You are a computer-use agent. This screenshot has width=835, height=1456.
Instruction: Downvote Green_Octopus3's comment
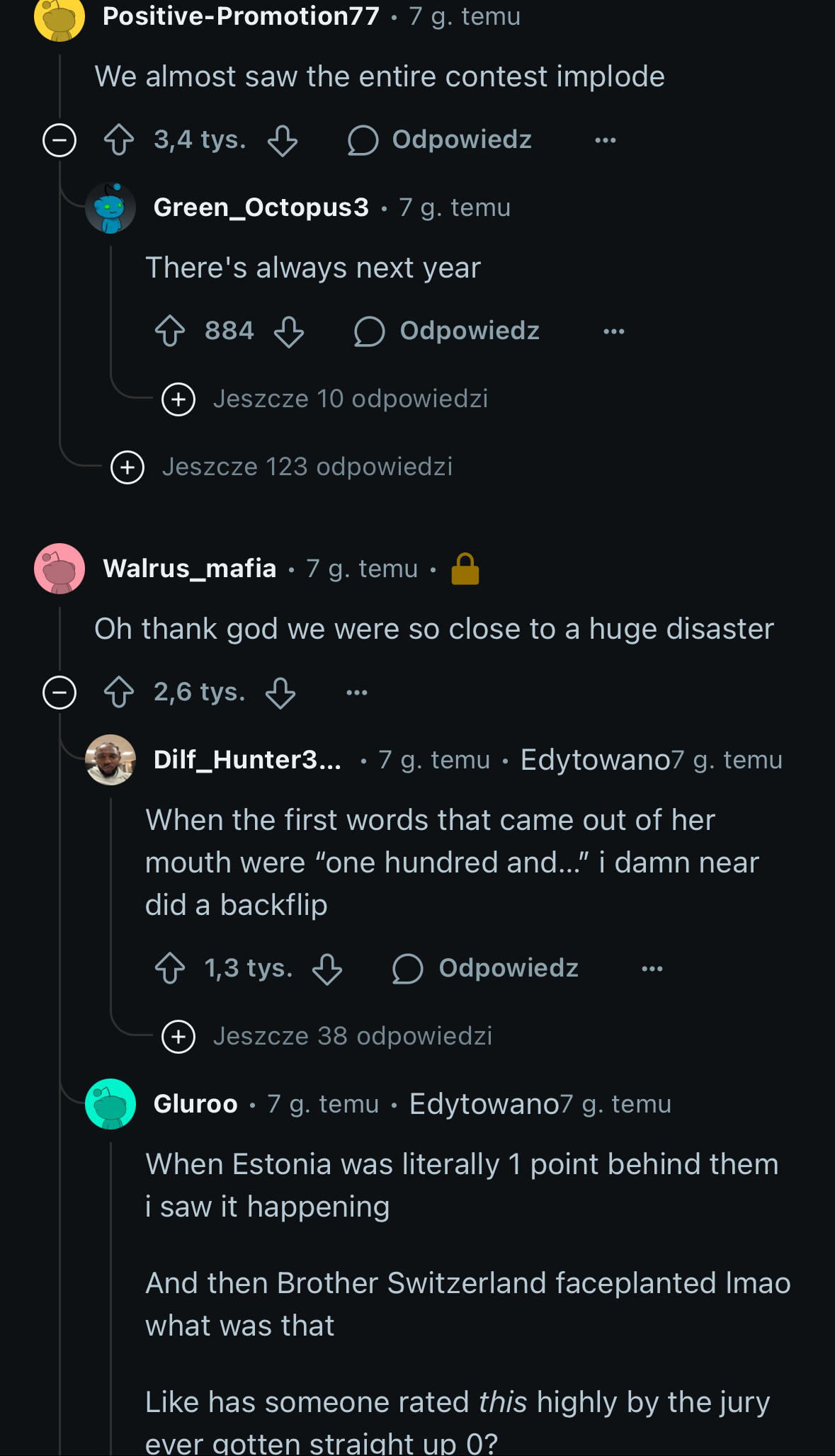[289, 331]
